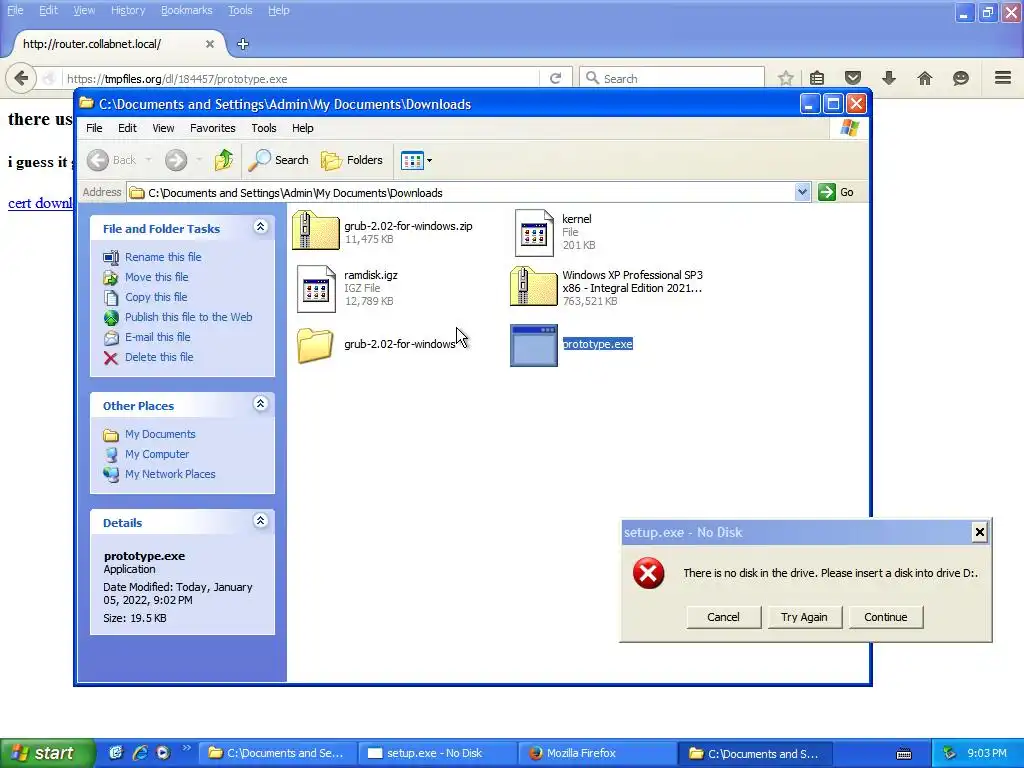Go to Firefox home page icon

[x=925, y=78]
